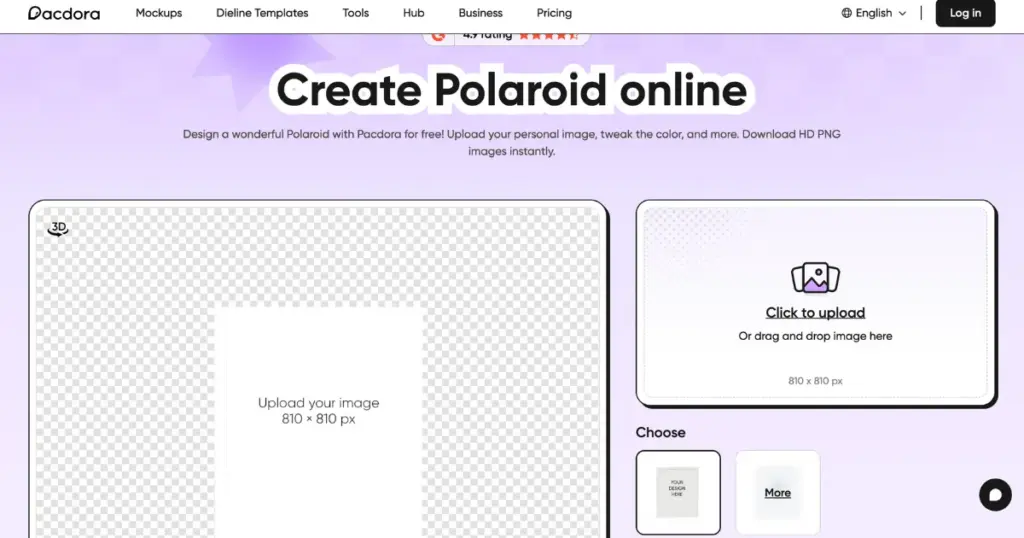The image size is (1024, 538).
Task: Click the Log in button
Action: (x=965, y=13)
